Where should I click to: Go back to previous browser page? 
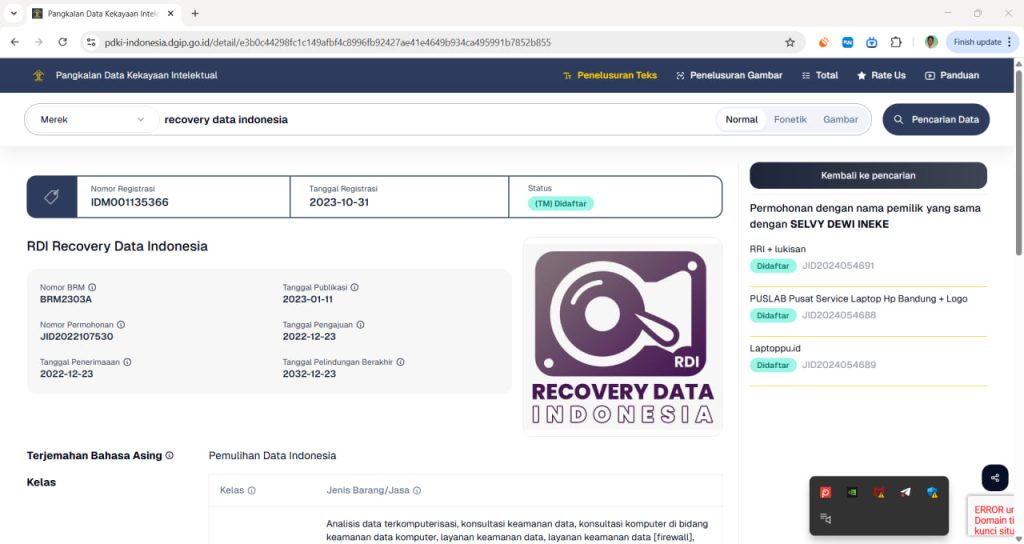pyautogui.click(x=15, y=42)
